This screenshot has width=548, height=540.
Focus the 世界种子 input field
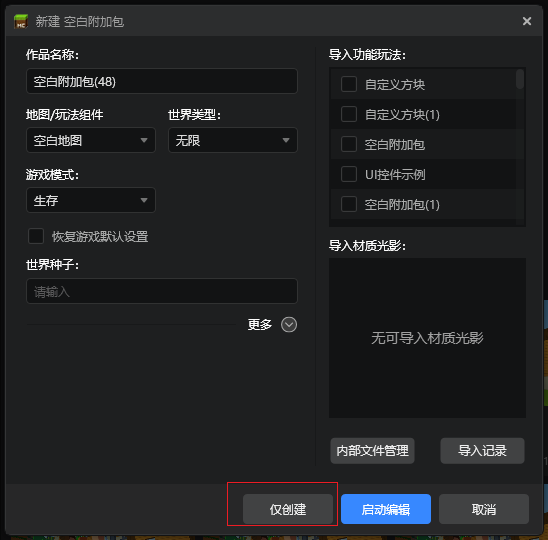[x=162, y=291]
